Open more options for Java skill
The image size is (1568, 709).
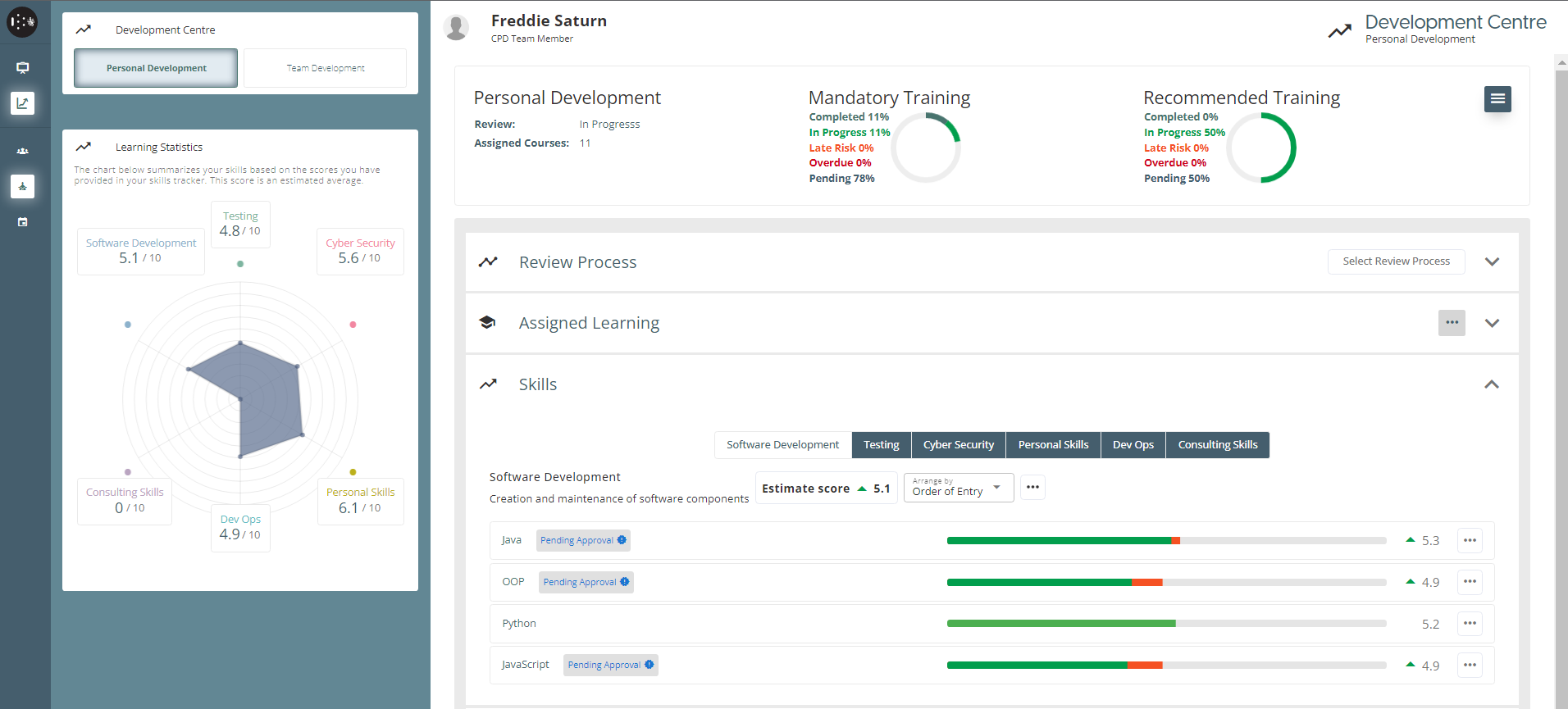(1470, 540)
